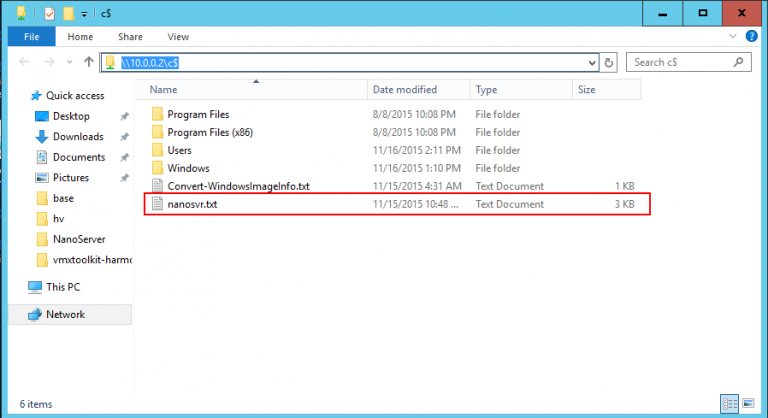Sort files by Date modified column
The width and height of the screenshot is (768, 418).
[x=404, y=90]
